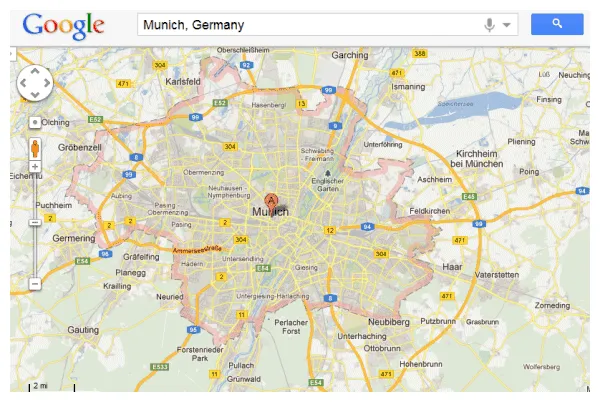Zoom out with the minus button
This screenshot has width=600, height=402.
coord(34,284)
